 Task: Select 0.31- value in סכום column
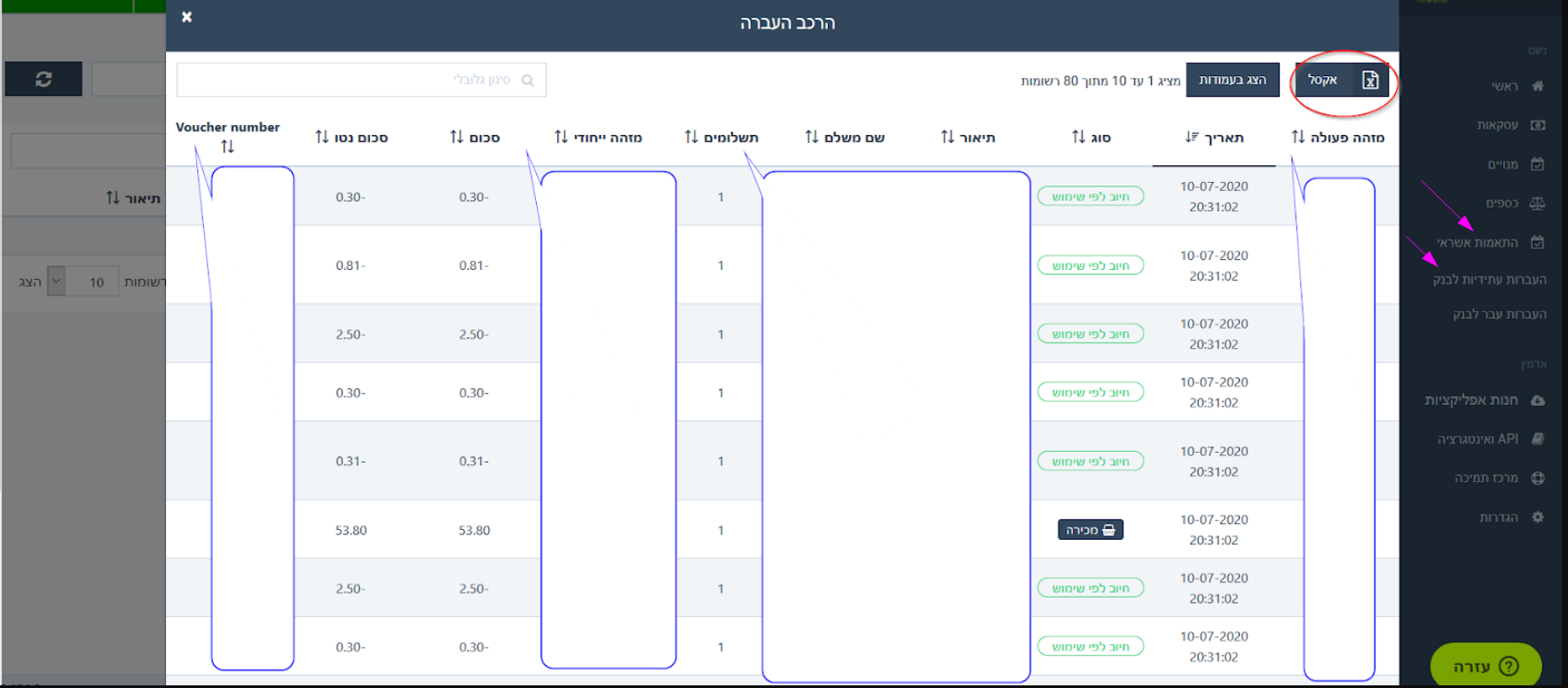click(x=475, y=462)
